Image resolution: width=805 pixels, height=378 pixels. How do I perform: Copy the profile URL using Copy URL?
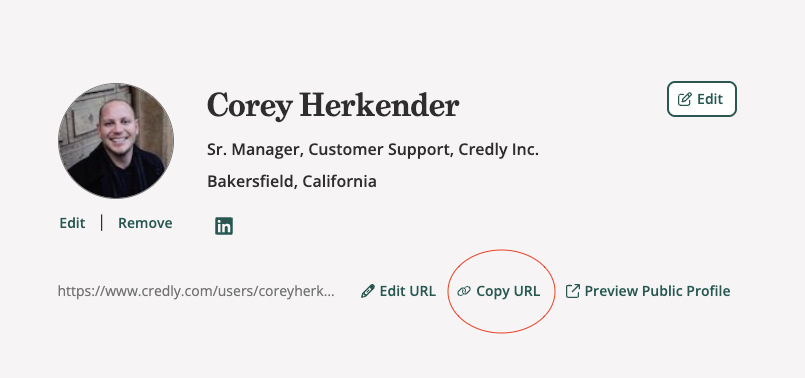(x=508, y=291)
